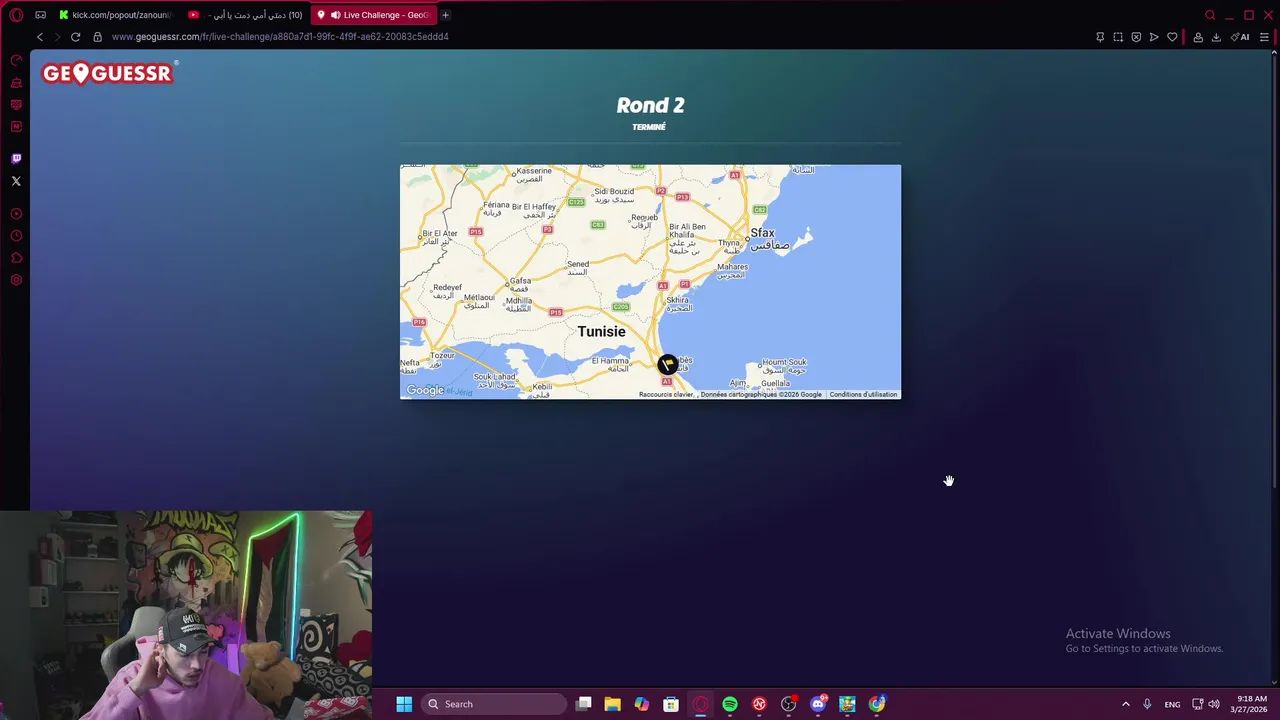Open Task View from the taskbar
This screenshot has height=720, width=1280.
pyautogui.click(x=584, y=704)
